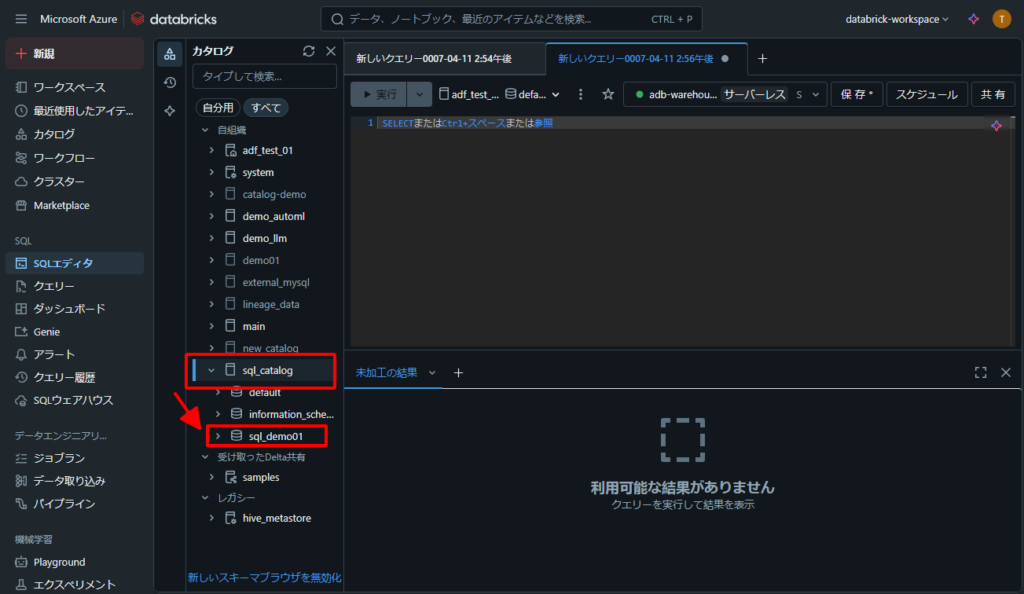Screen dimensions: 1024x594
Task: Select the すべて filter pill
Action: click(x=266, y=108)
